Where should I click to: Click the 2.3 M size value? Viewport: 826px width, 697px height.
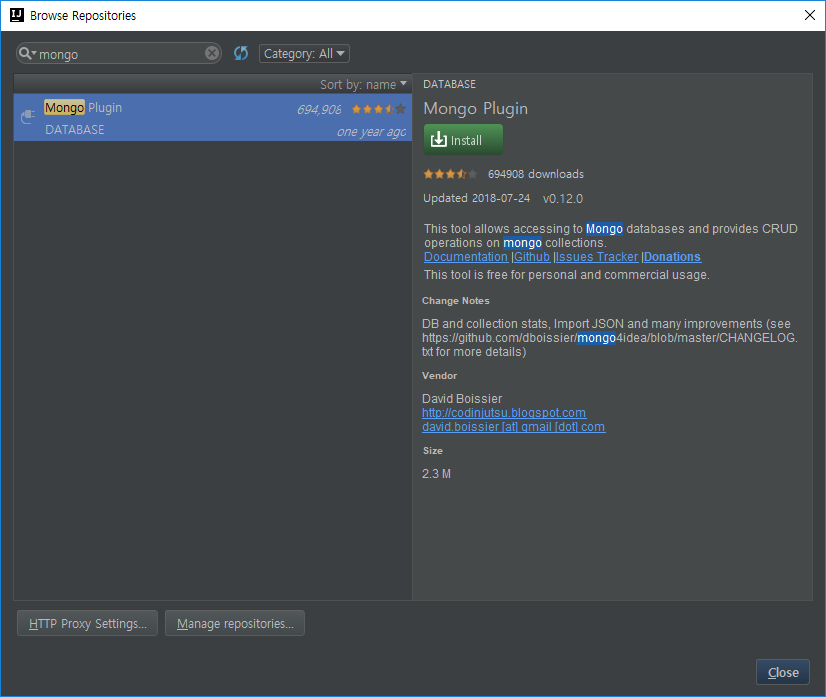[436, 474]
